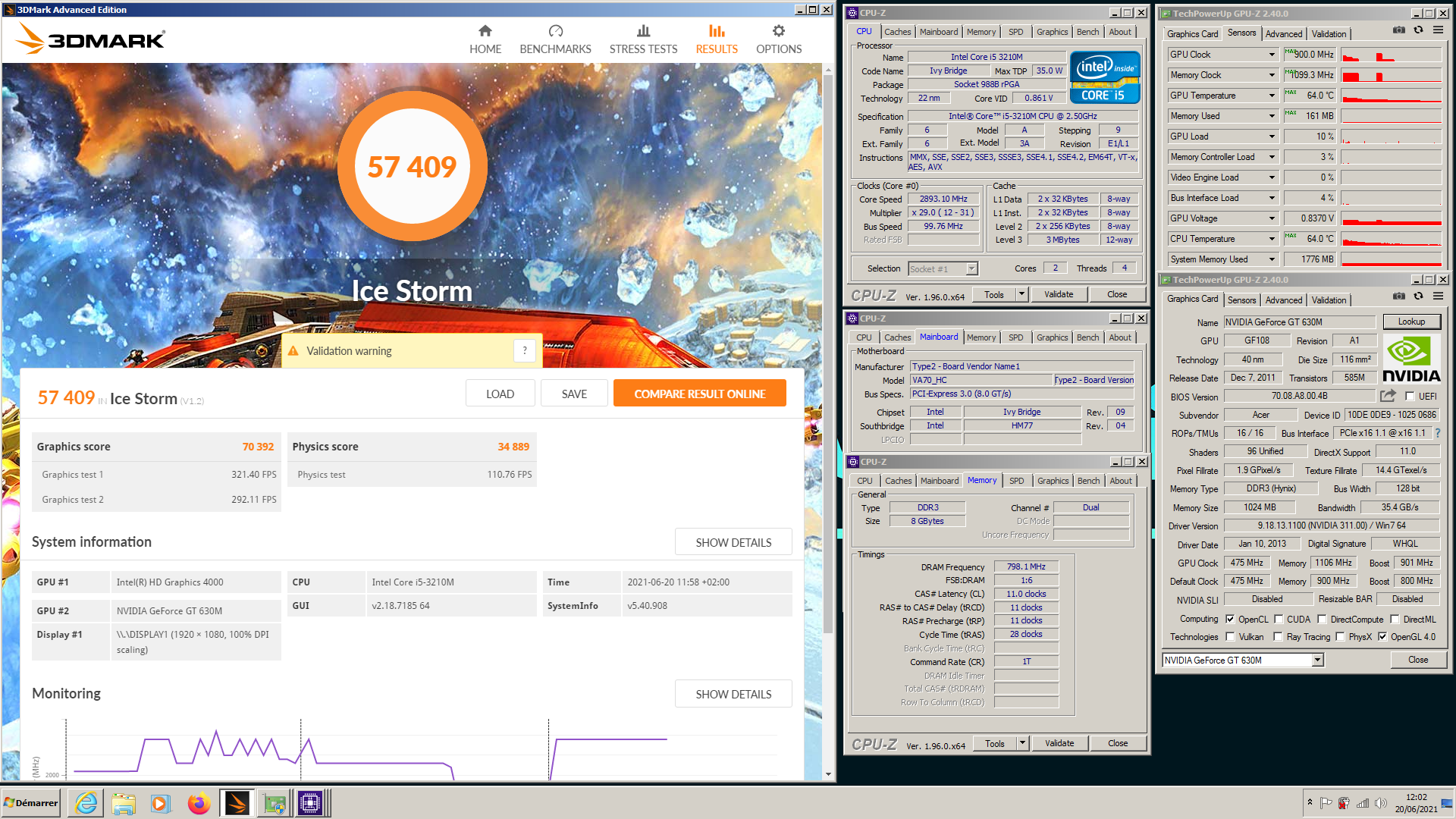This screenshot has width=1456, height=819.
Task: Open Windows Explorer folder from the taskbar
Action: coord(124,803)
